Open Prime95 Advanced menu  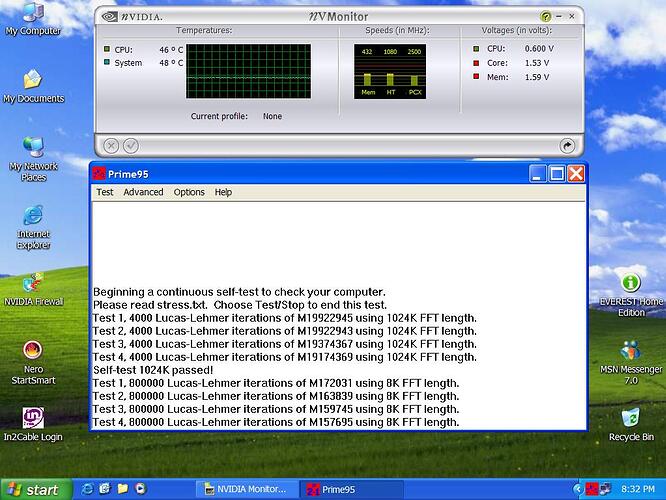click(x=143, y=192)
